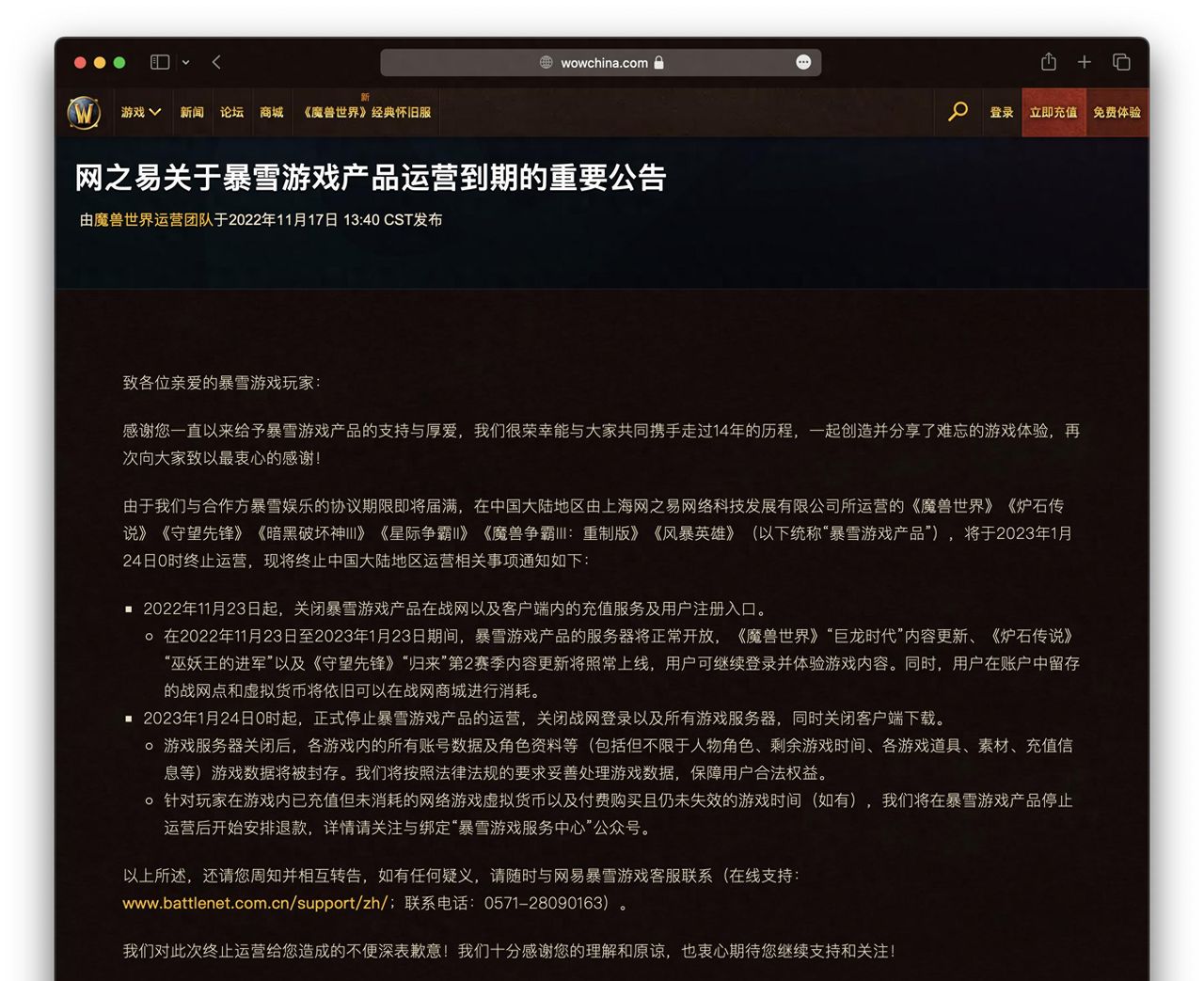Open the Share icon in Safari toolbar
Screen dimensions: 1204x981
tap(1048, 62)
